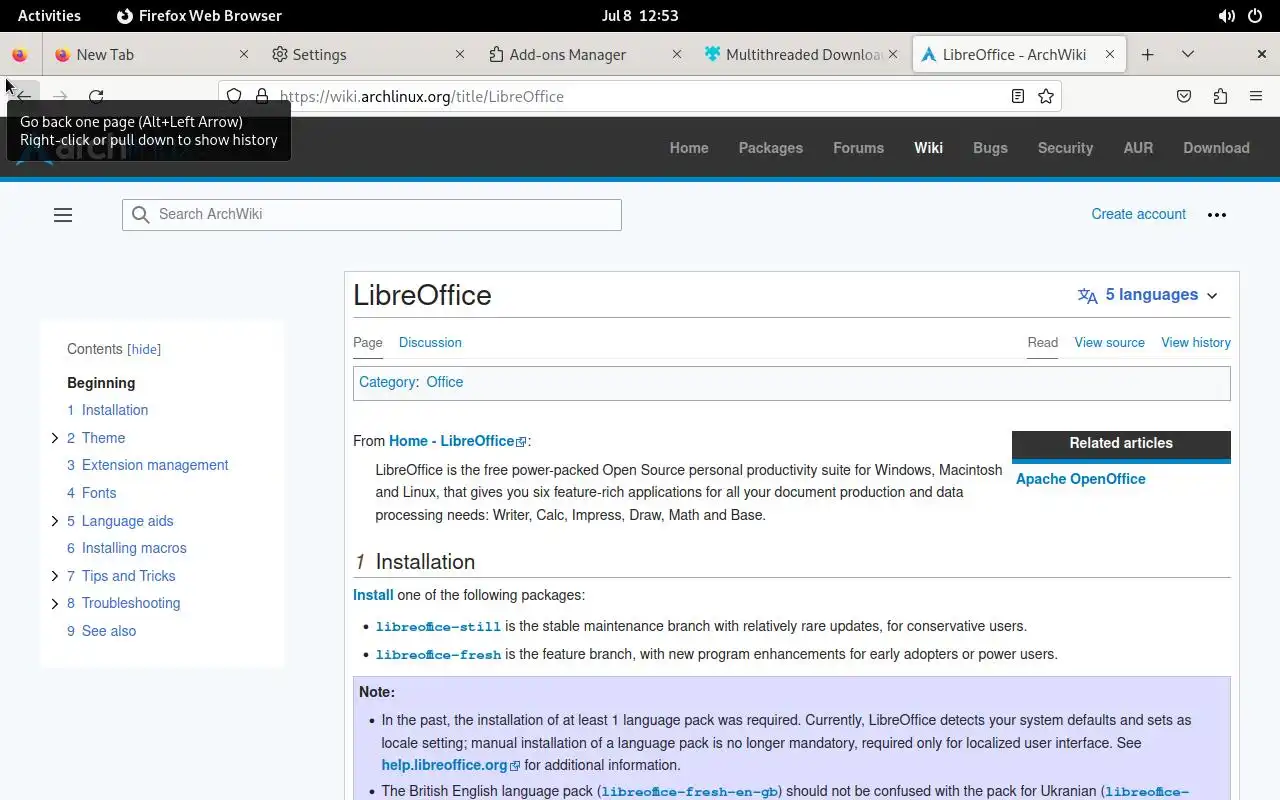List all tabs dropdown arrow
The height and width of the screenshot is (800, 1280).
pyautogui.click(x=1188, y=55)
